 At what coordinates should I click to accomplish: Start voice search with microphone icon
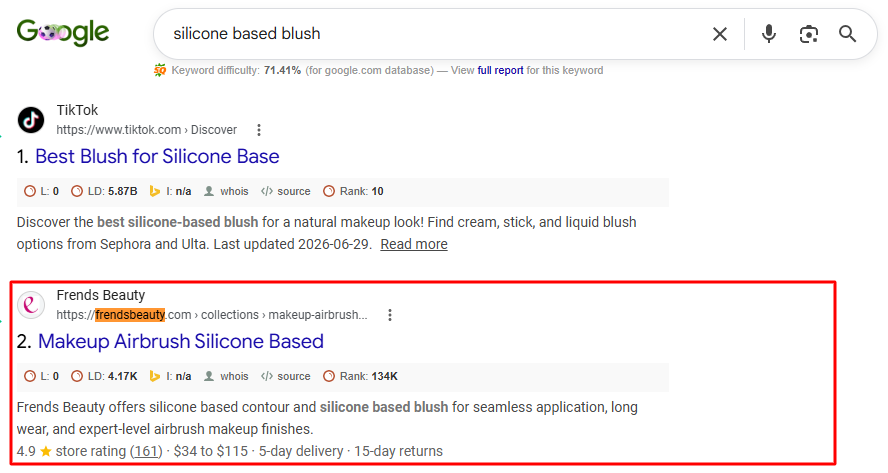tap(769, 34)
